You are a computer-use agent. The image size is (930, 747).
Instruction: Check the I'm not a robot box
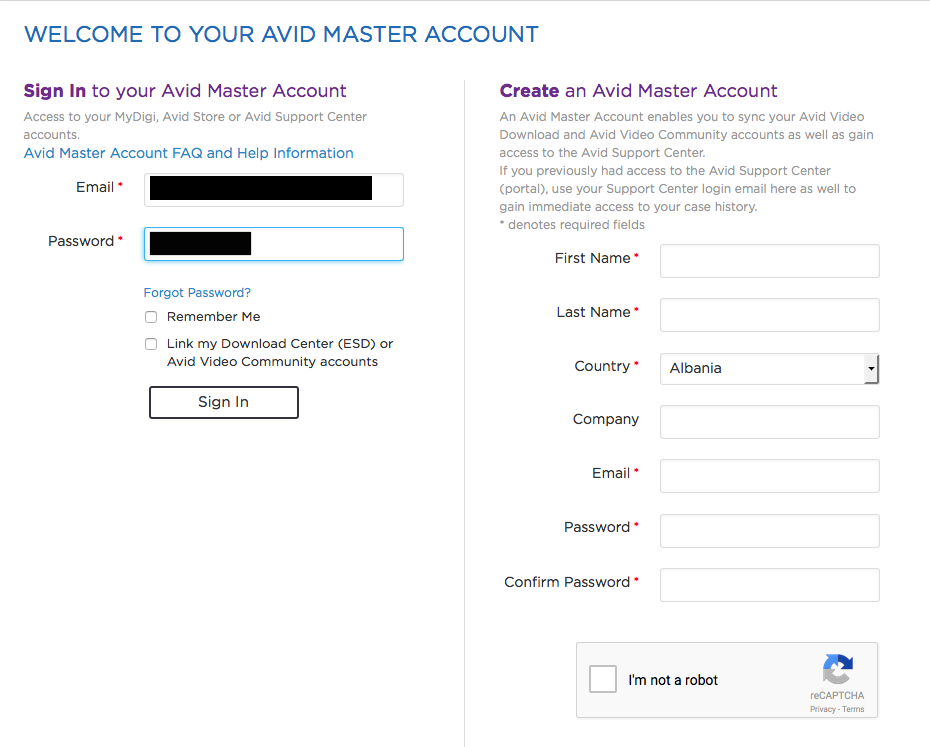603,679
